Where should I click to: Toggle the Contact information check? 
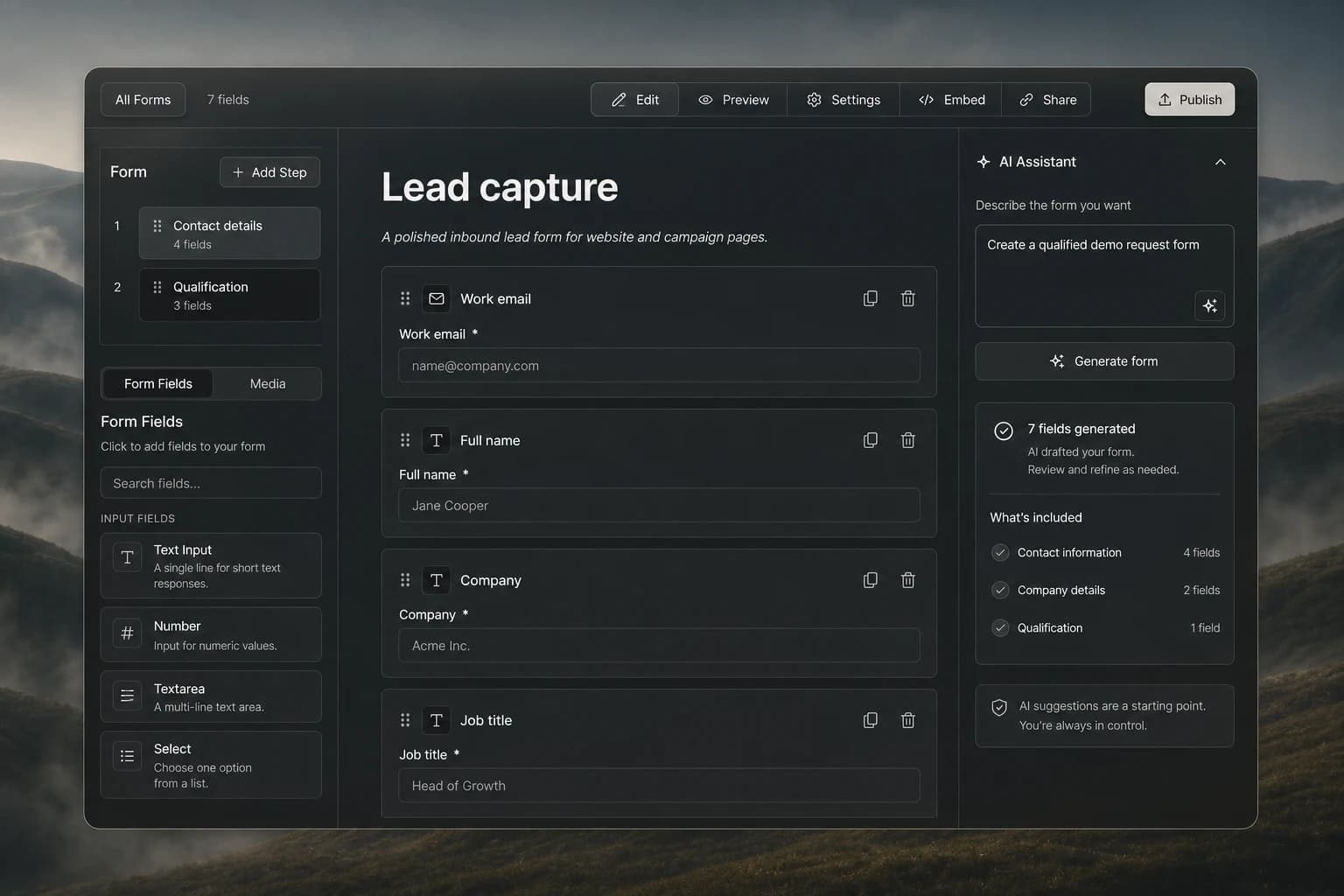coord(1000,552)
